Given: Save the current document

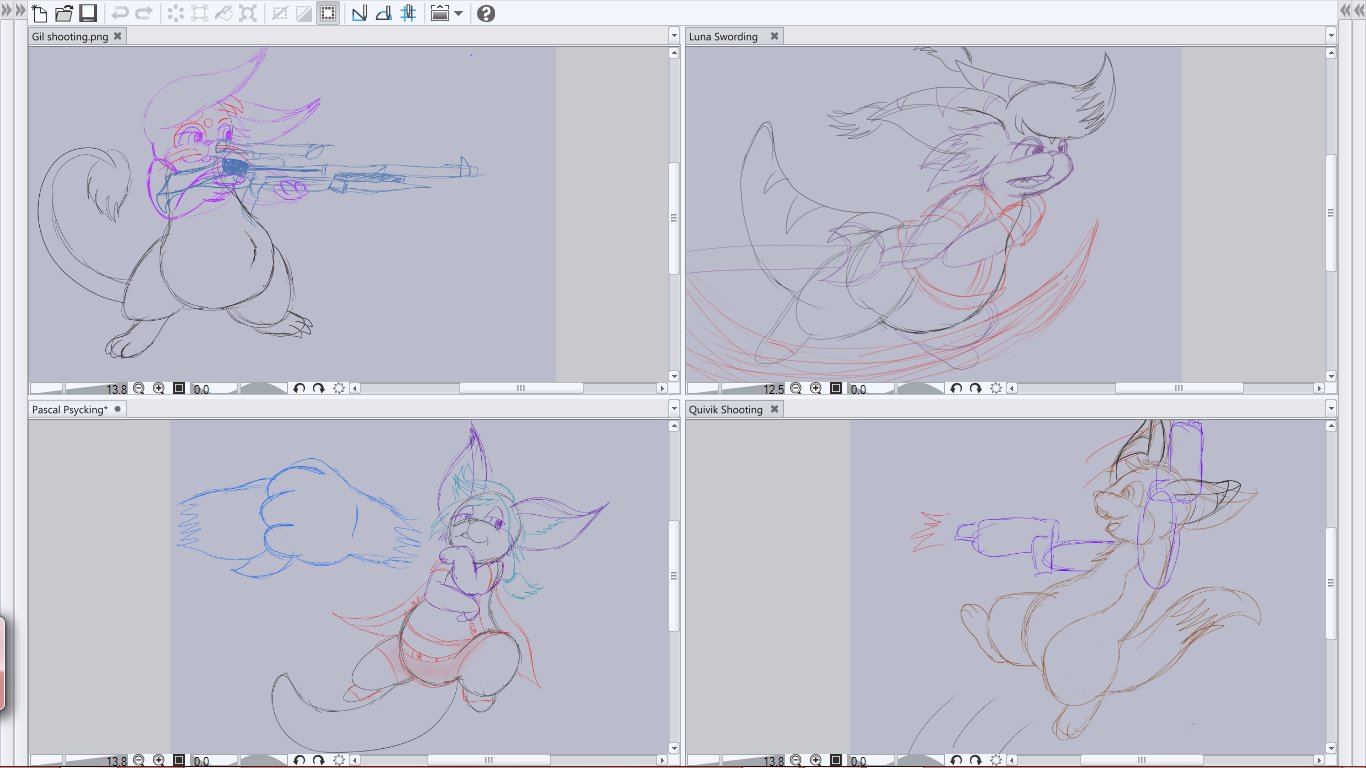Looking at the screenshot, I should [x=88, y=13].
